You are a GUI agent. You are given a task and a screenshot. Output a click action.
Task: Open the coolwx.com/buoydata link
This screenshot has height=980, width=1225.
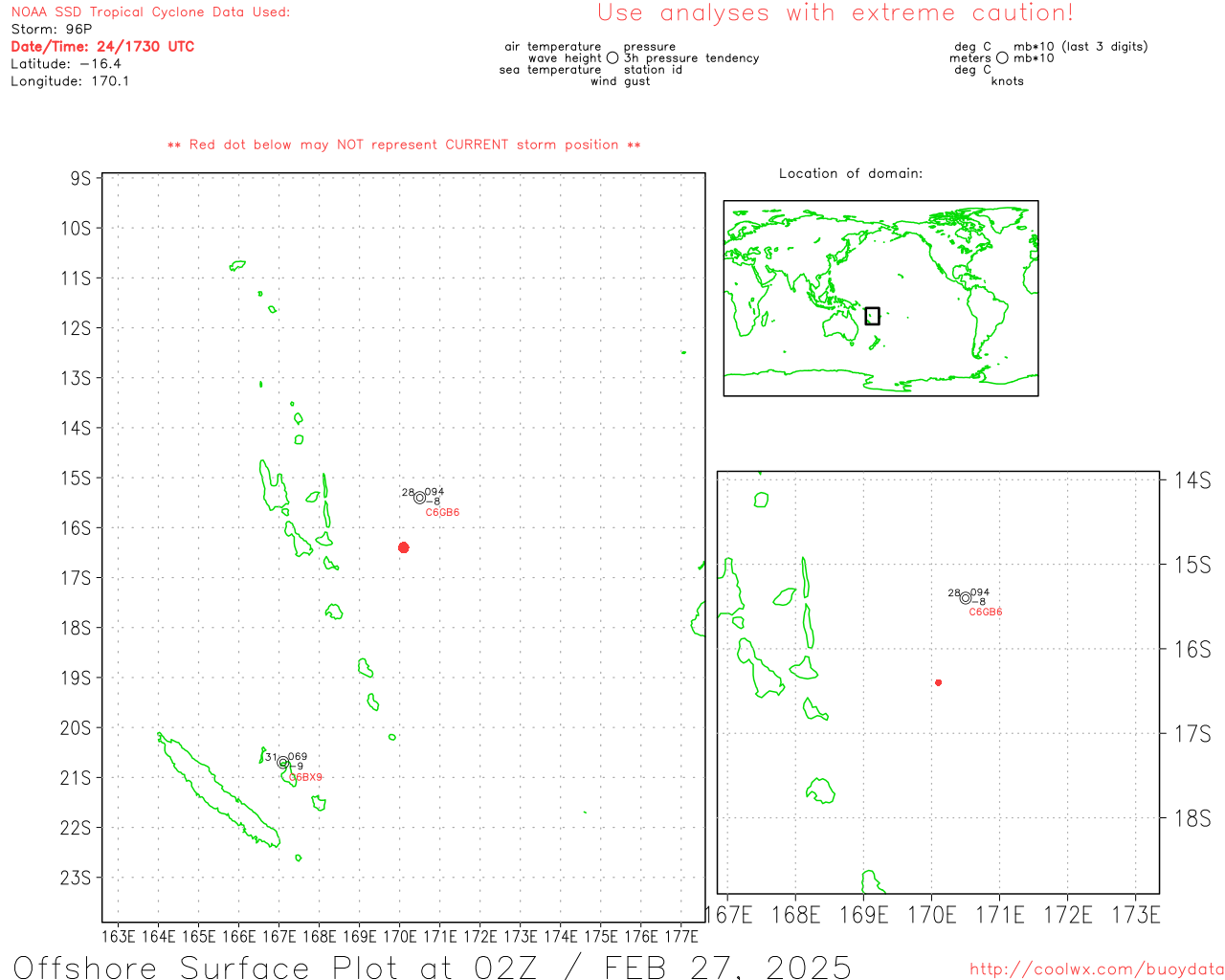tap(1097, 969)
